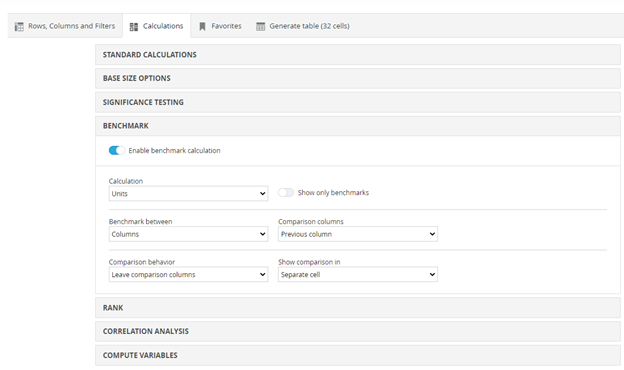Expand the Significance Testing section
This screenshot has height=370, width=624.
click(357, 102)
